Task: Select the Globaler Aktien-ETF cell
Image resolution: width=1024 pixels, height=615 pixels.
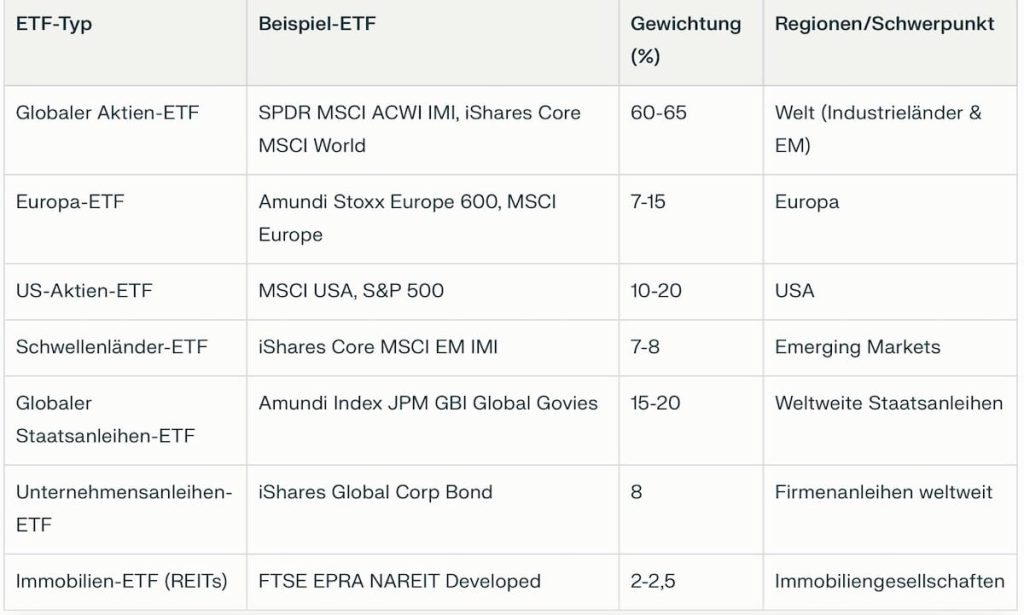Action: (x=107, y=113)
